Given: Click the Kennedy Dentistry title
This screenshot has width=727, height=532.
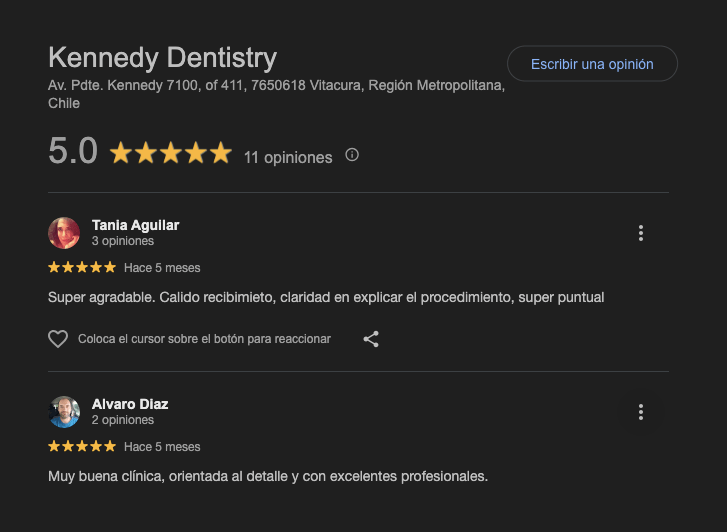Looking at the screenshot, I should click(162, 57).
